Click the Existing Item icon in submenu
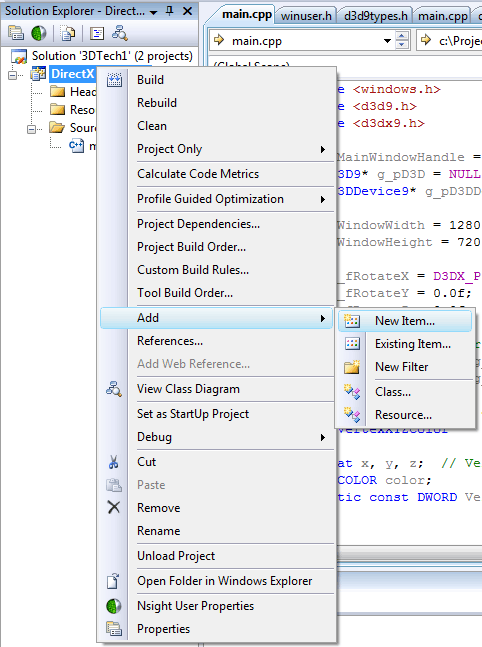Viewport: 482px width, 647px height. click(x=352, y=343)
